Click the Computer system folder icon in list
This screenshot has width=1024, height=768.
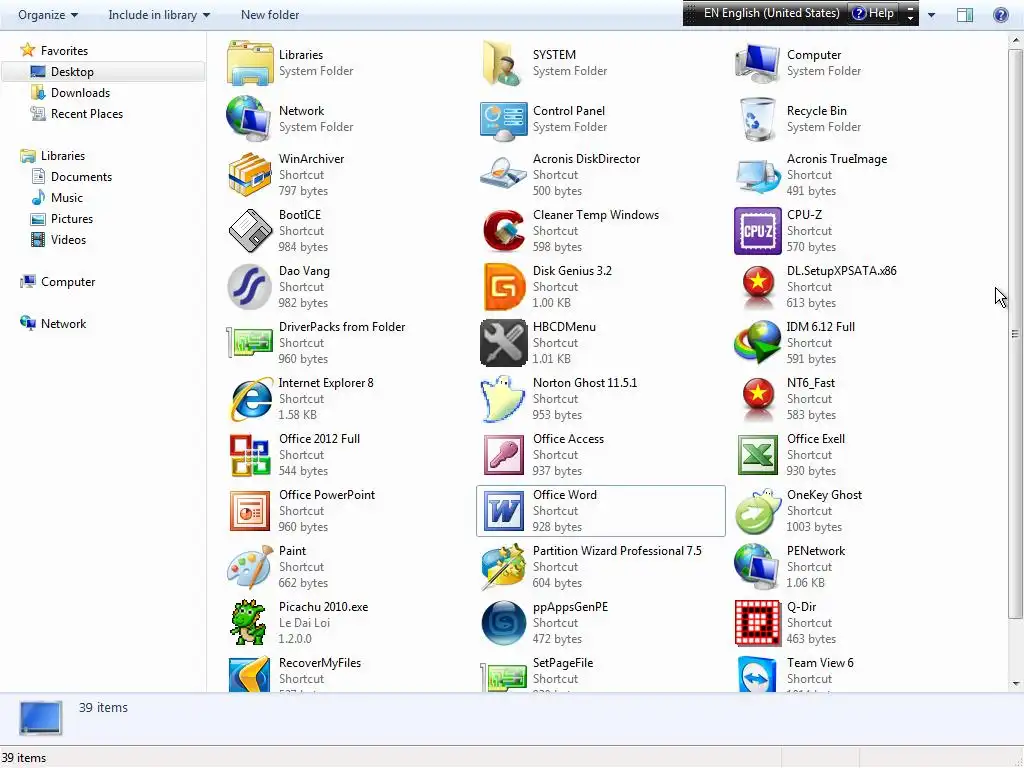click(758, 63)
